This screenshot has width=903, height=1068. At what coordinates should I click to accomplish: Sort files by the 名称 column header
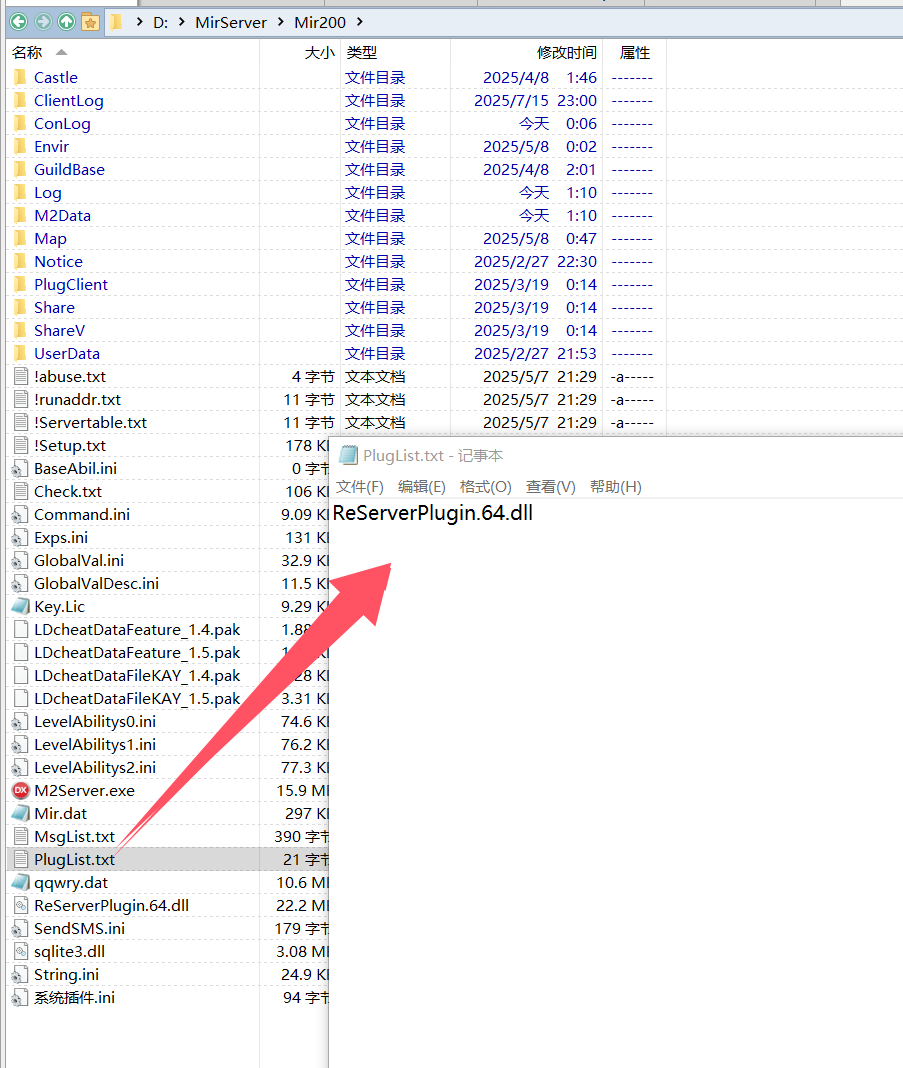coord(28,52)
